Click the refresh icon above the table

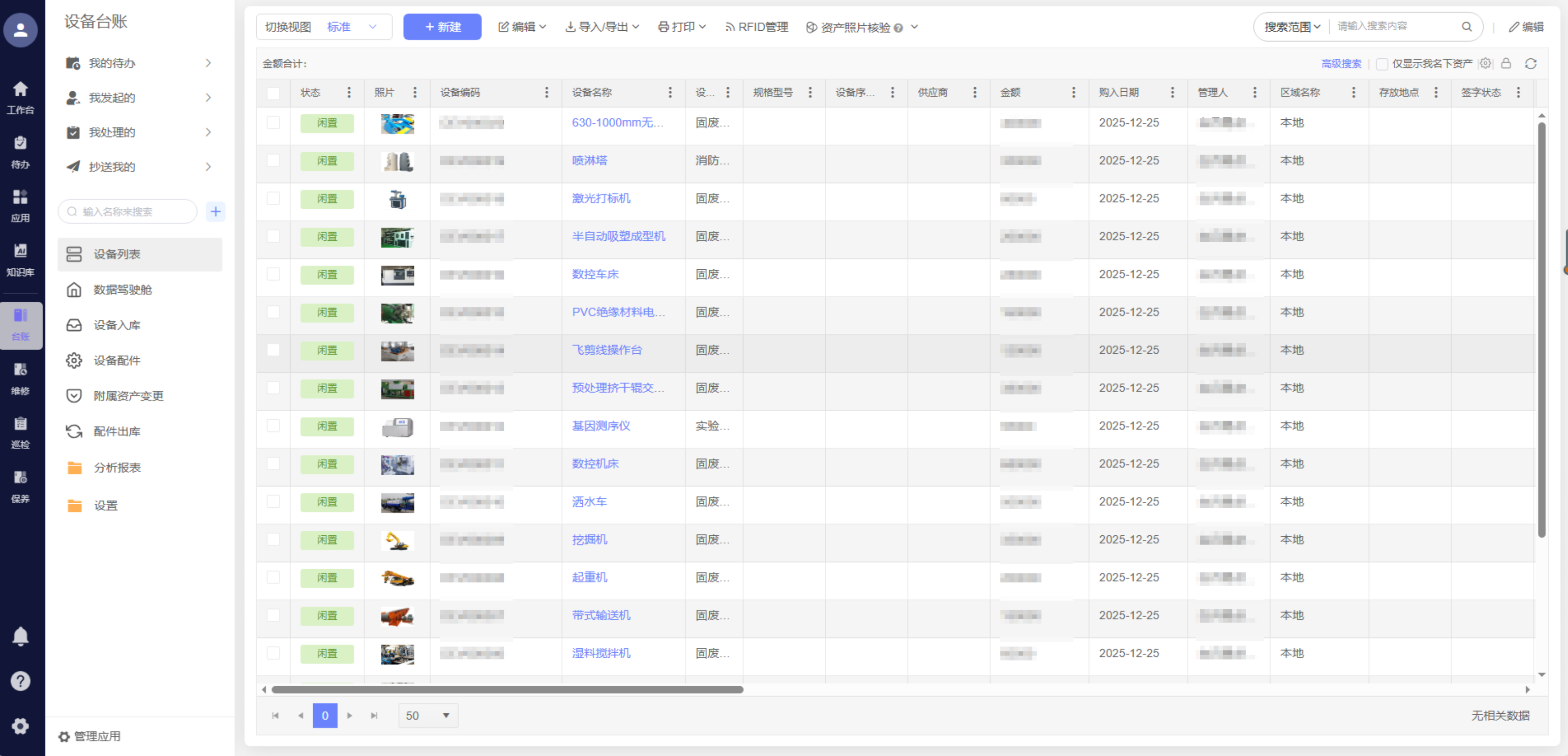click(x=1530, y=63)
